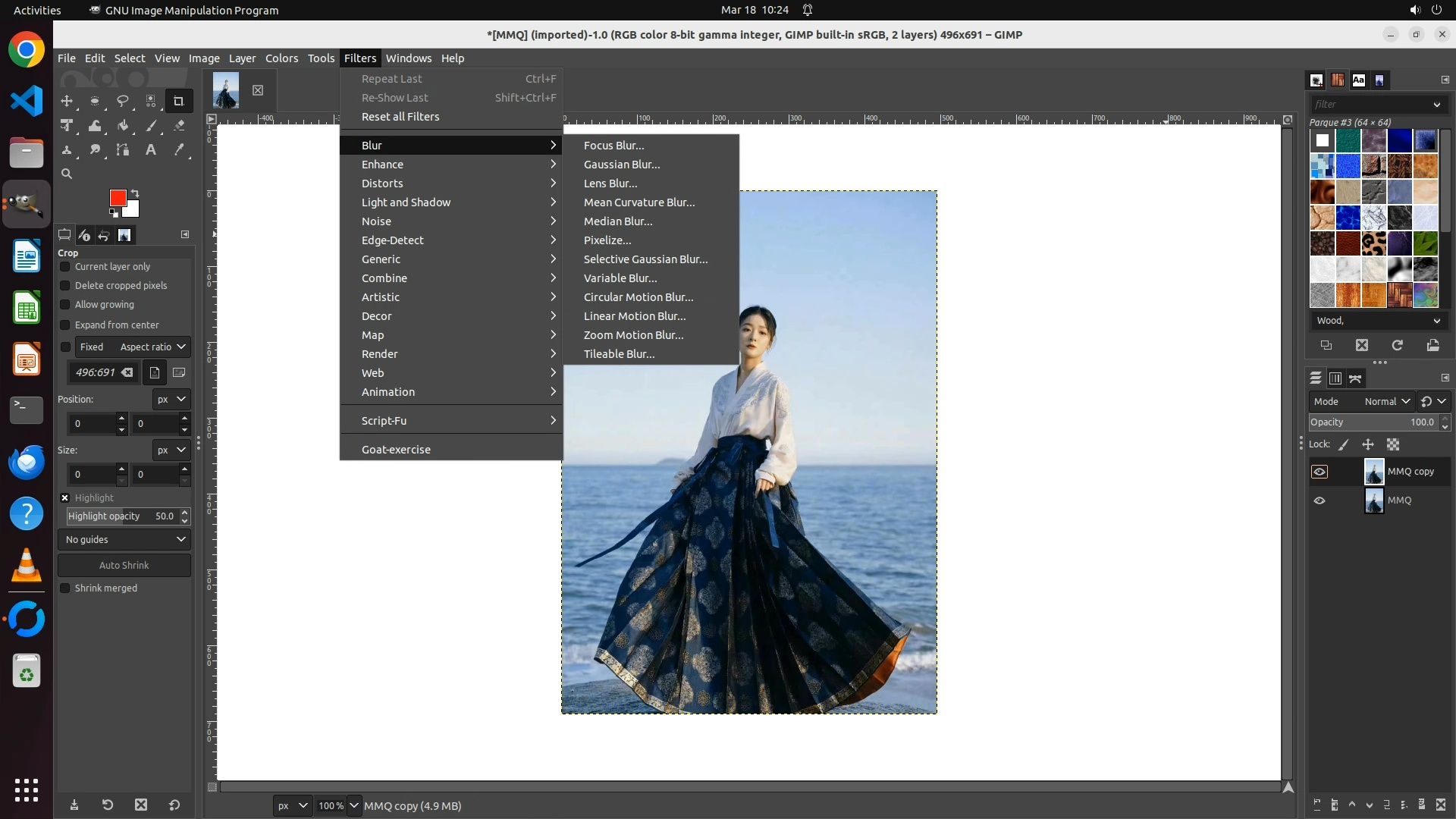Select the MMQ layer in Layers panel
The image size is (1456, 819).
pyautogui.click(x=1399, y=500)
